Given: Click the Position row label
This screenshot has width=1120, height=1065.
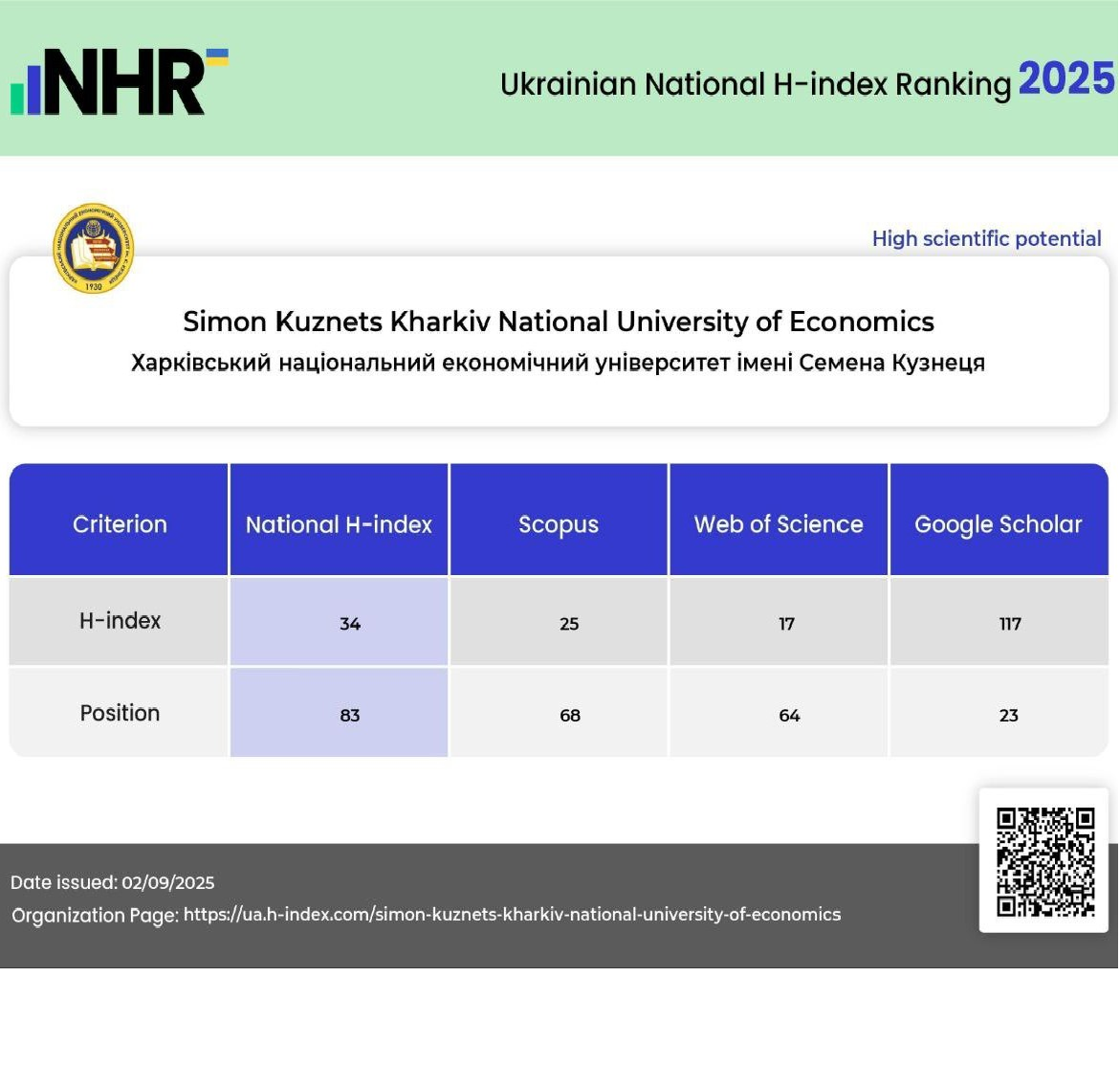Looking at the screenshot, I should click(120, 713).
